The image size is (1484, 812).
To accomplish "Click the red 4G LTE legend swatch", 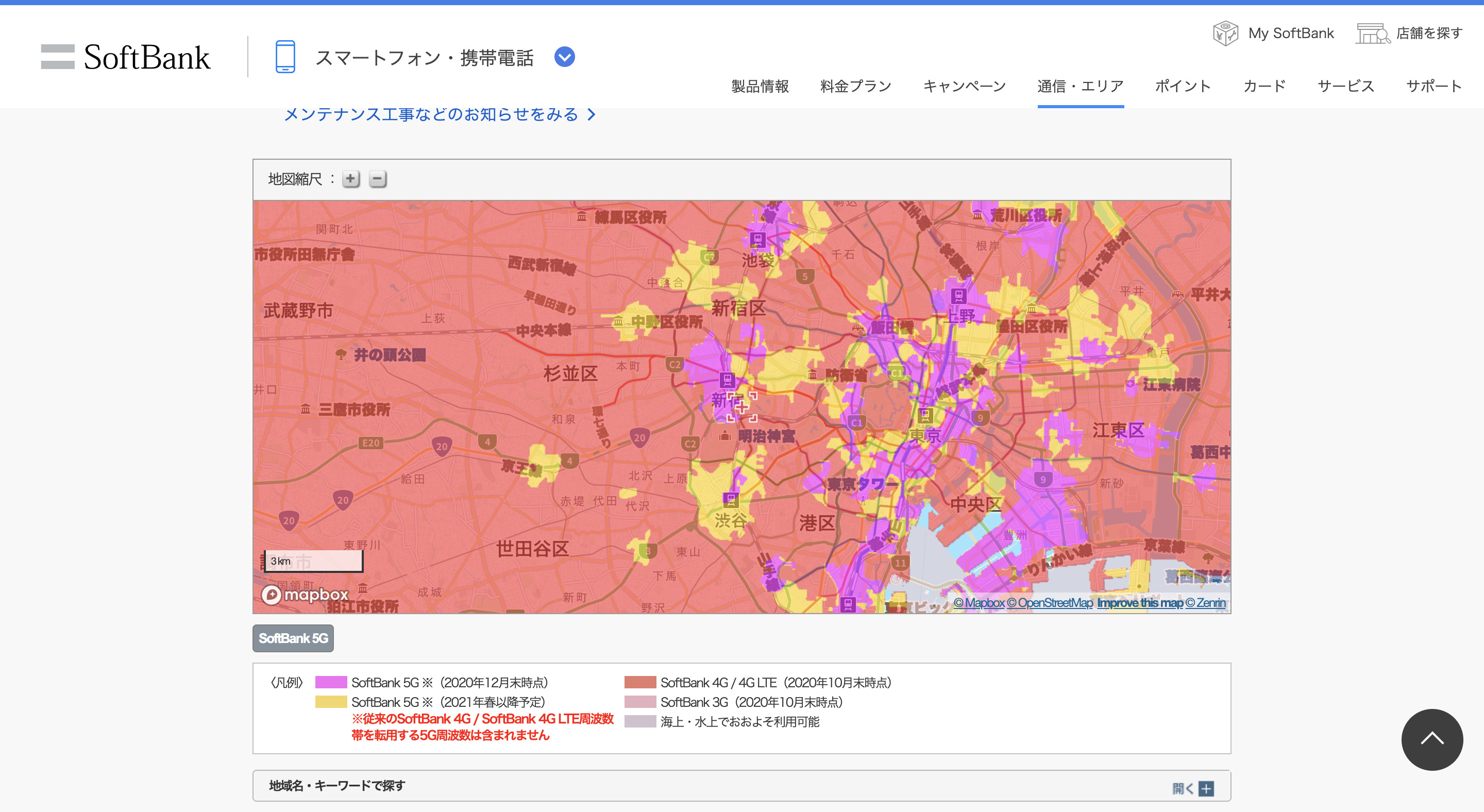I will tap(640, 683).
